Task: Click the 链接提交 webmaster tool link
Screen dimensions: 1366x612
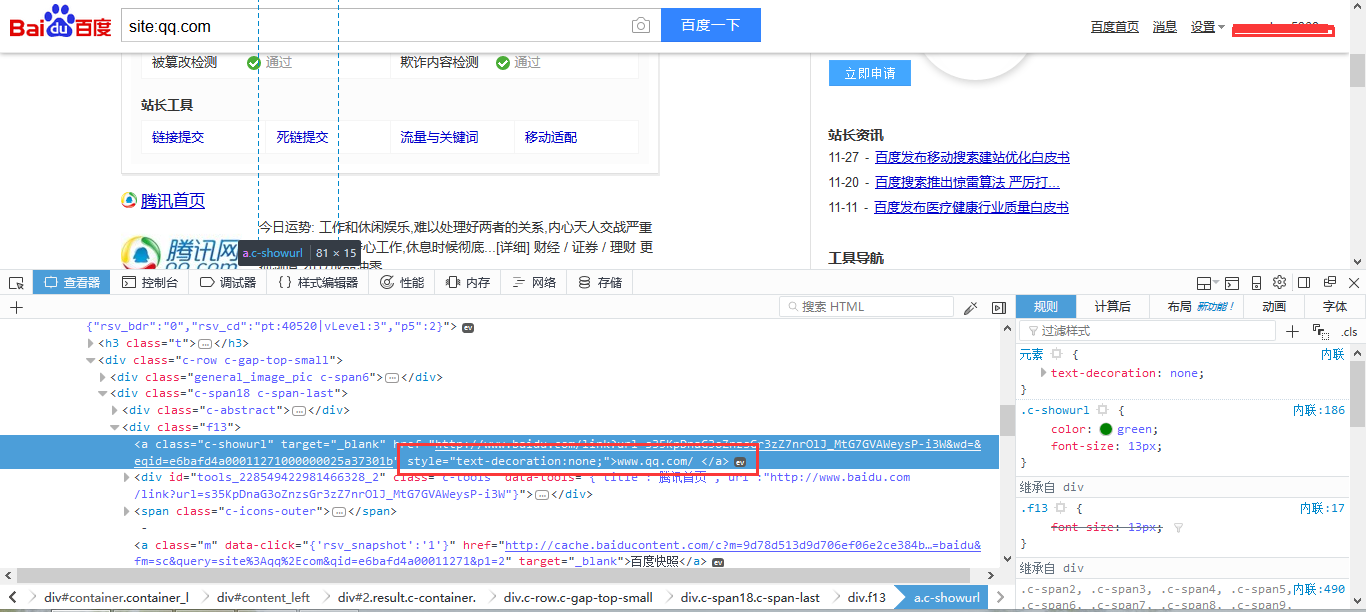Action: [178, 137]
